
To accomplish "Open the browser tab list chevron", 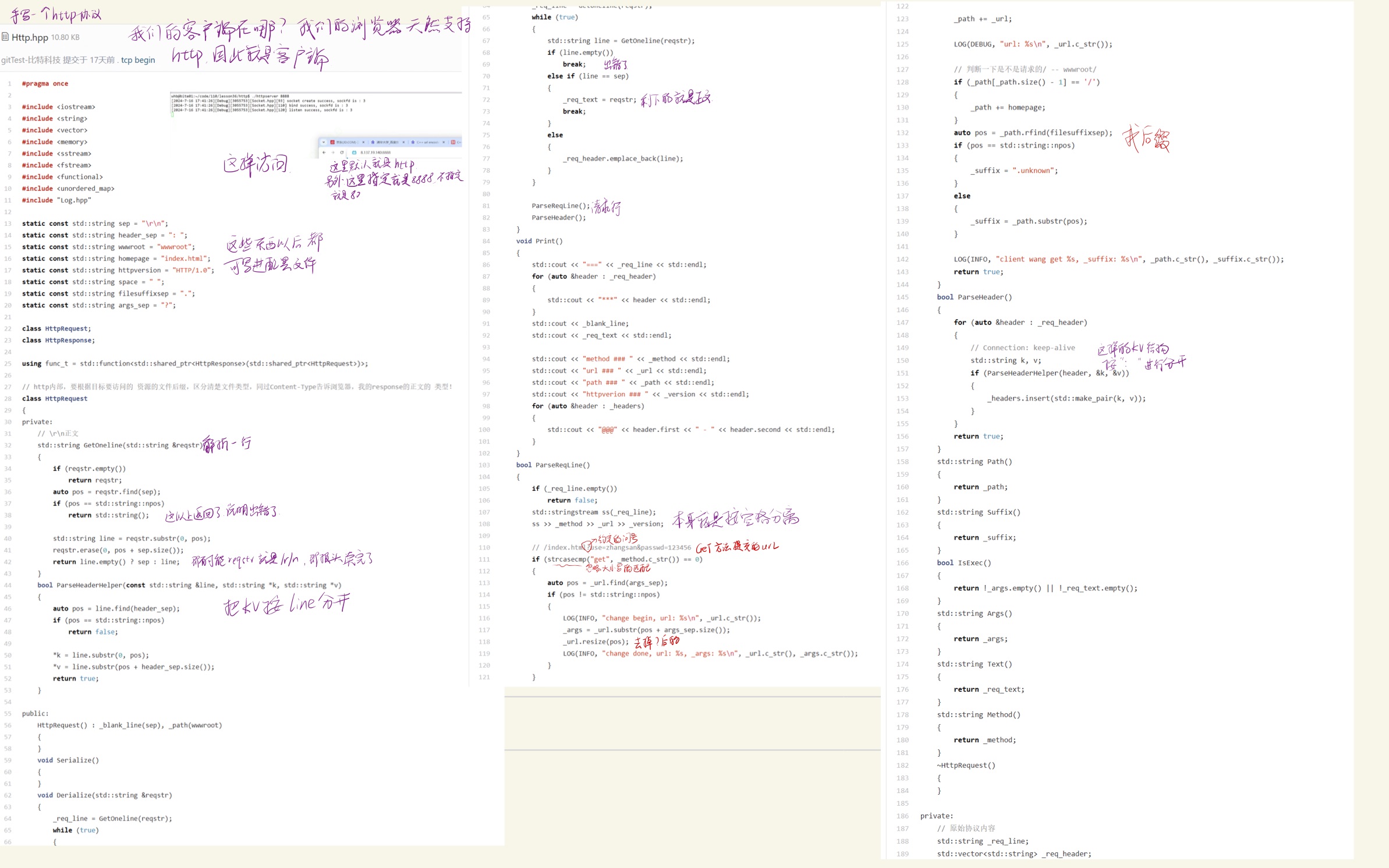I will coord(324,142).
